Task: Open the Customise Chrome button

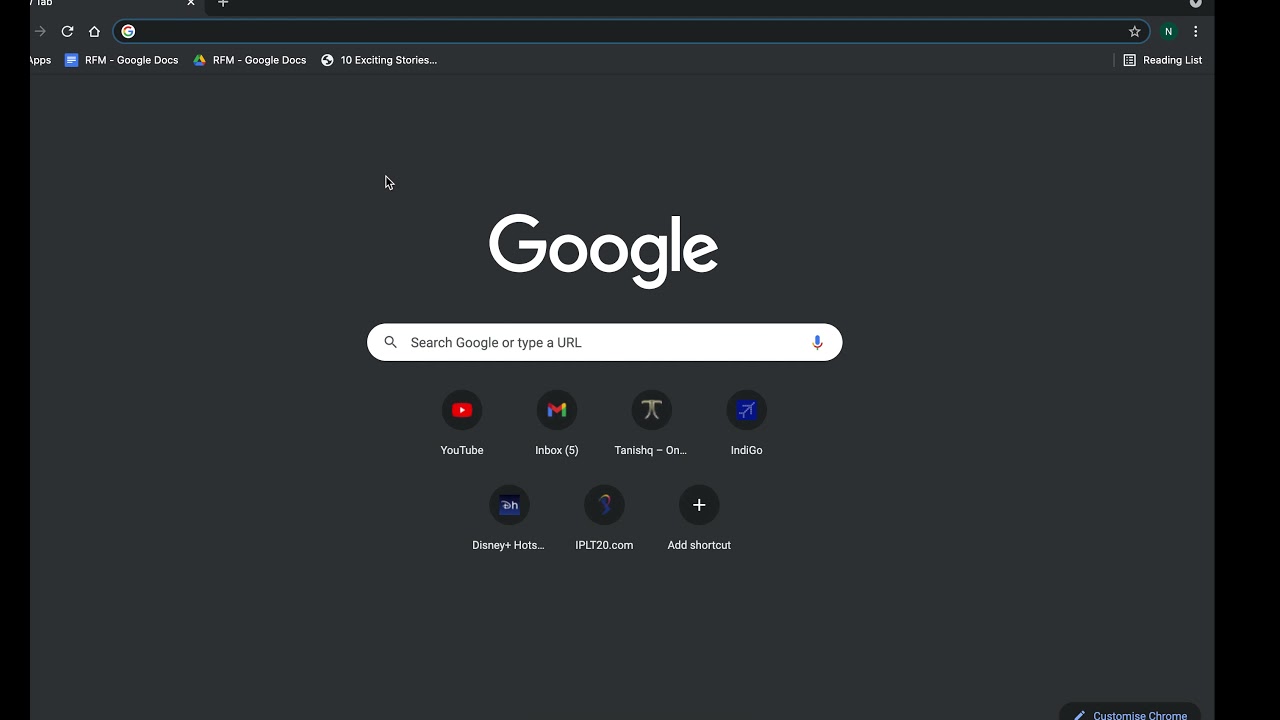Action: point(1130,714)
